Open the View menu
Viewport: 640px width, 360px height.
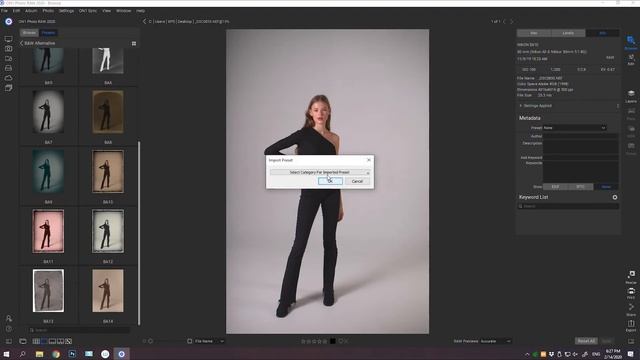107,11
